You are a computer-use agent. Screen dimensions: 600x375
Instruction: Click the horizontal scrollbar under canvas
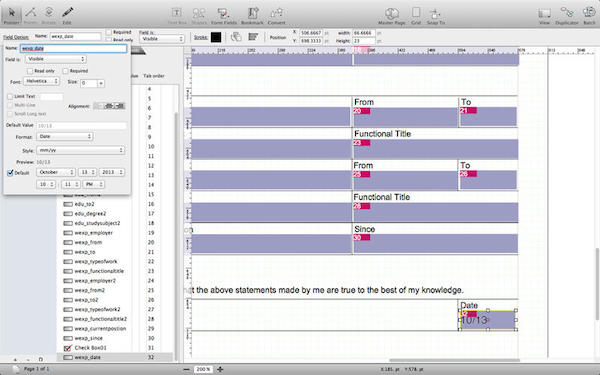(x=454, y=360)
